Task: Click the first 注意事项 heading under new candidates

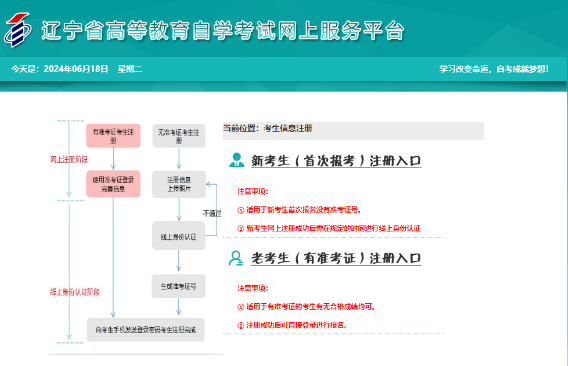Action: (x=252, y=191)
